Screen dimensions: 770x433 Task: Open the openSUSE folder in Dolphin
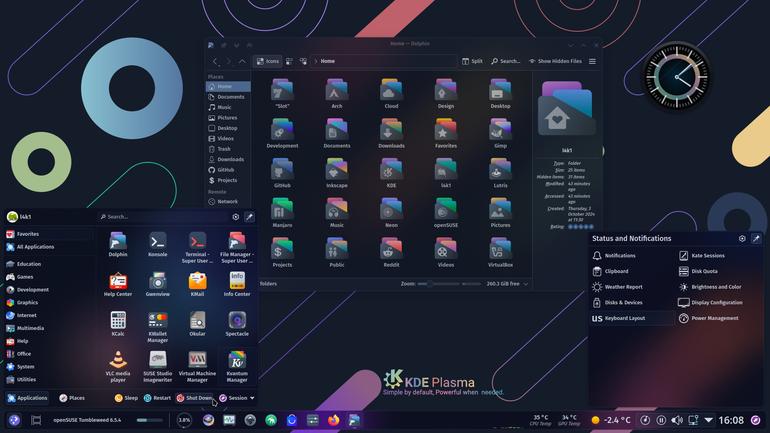[x=445, y=213]
